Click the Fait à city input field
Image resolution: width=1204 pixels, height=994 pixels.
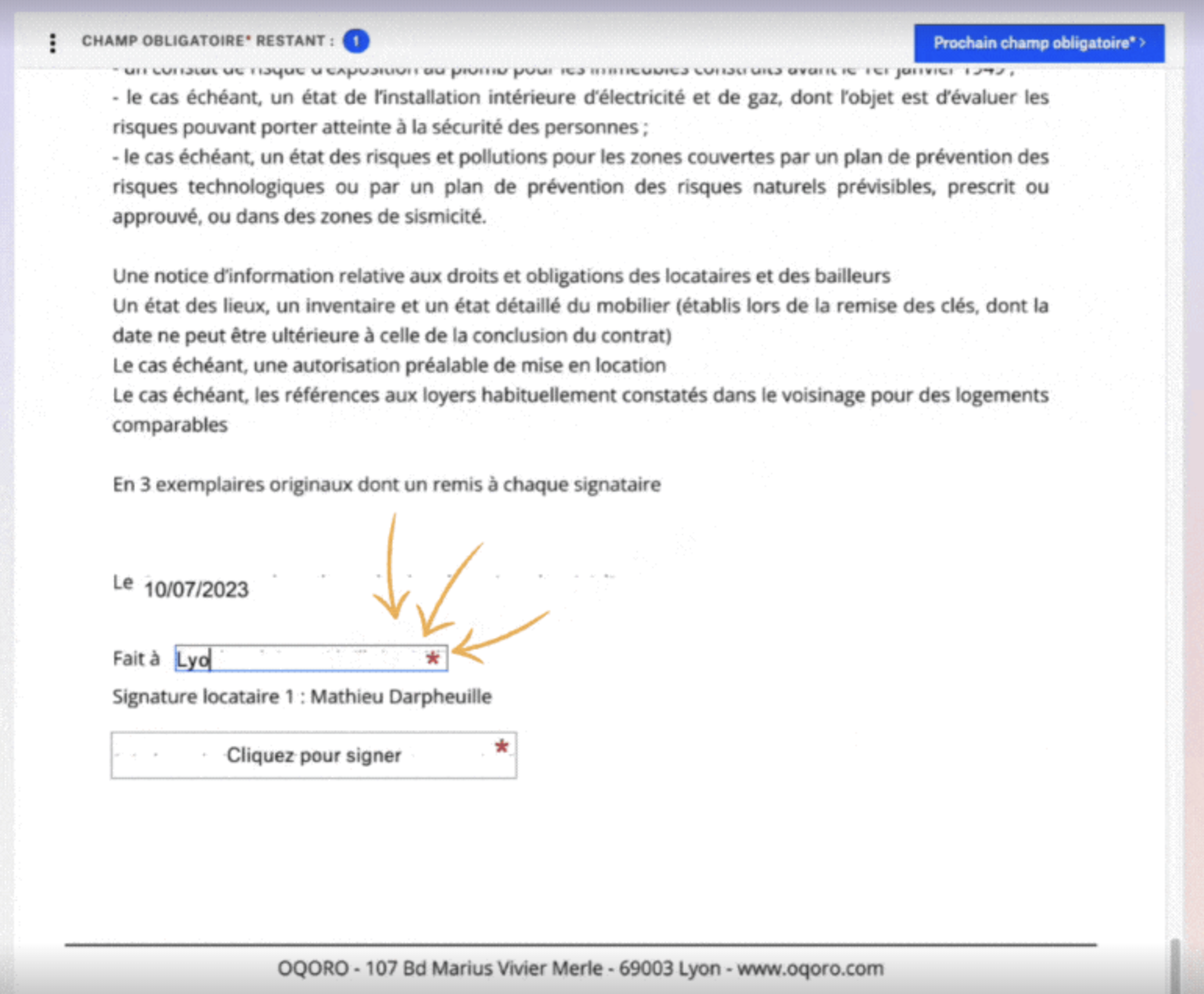coord(311,658)
